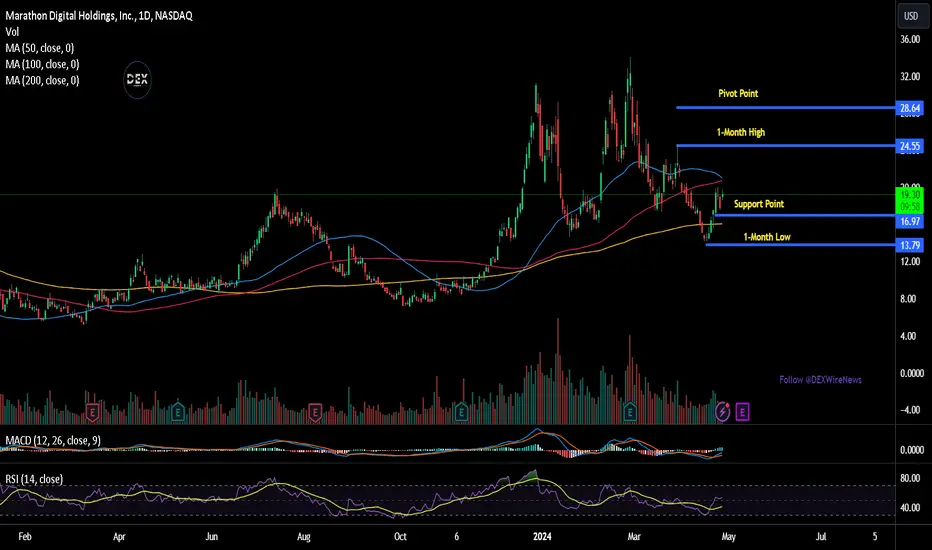
Task: Click the May label on time axis
Action: (x=729, y=536)
